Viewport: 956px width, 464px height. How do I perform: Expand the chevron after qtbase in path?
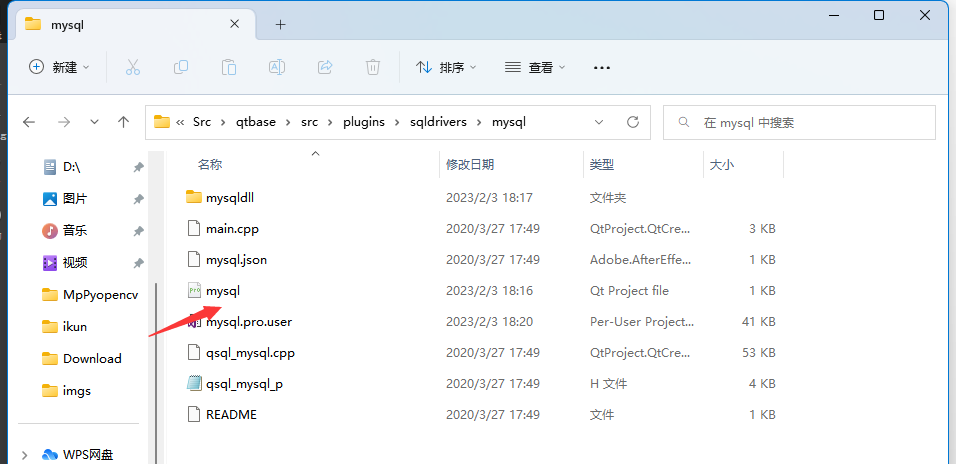(288, 122)
